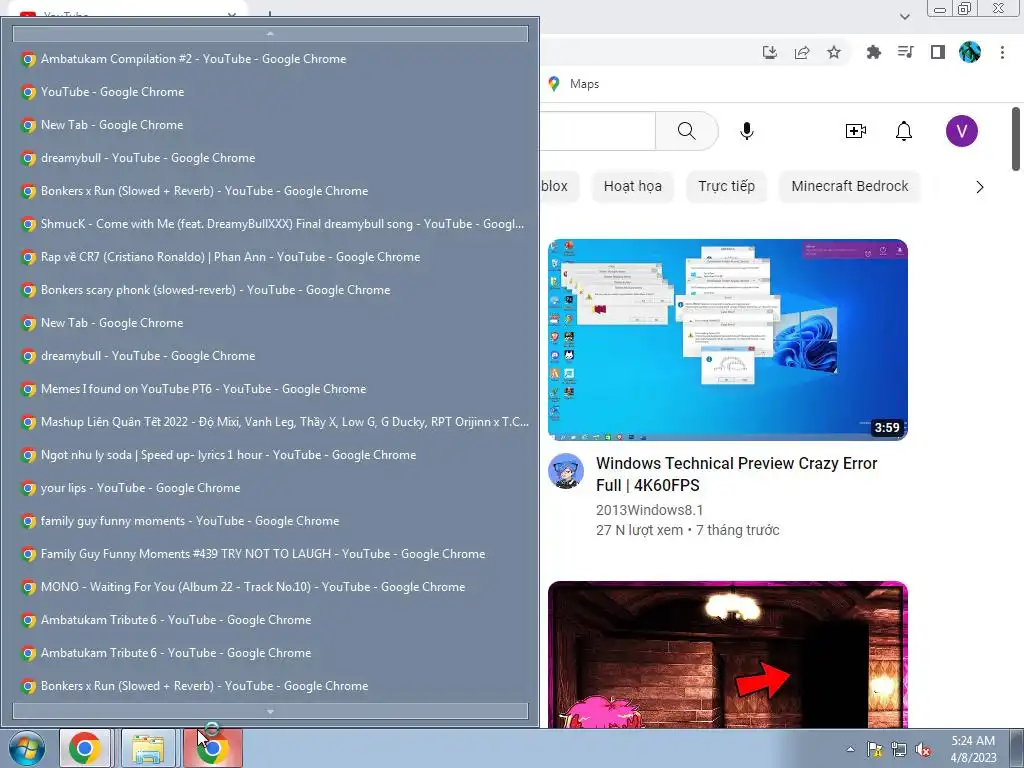The image size is (1024, 768).
Task: Open Action Center flag tray icon
Action: point(874,749)
